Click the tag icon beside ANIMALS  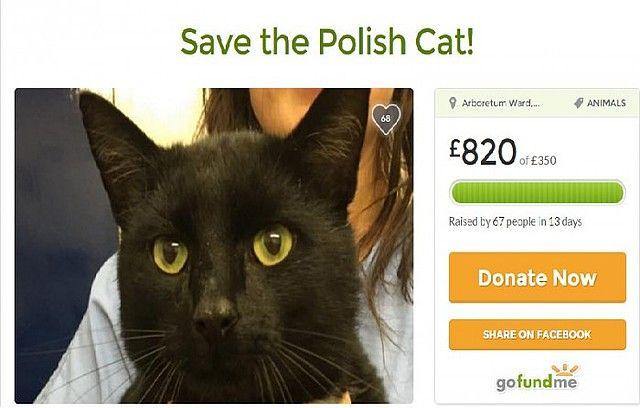[578, 103]
